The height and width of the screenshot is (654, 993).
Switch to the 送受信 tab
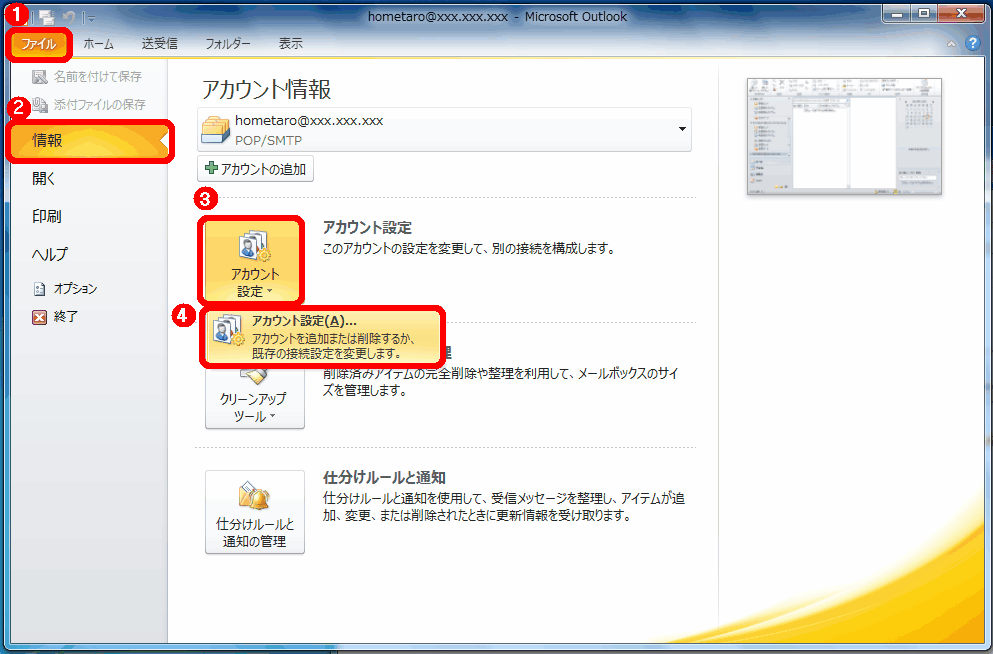click(159, 44)
